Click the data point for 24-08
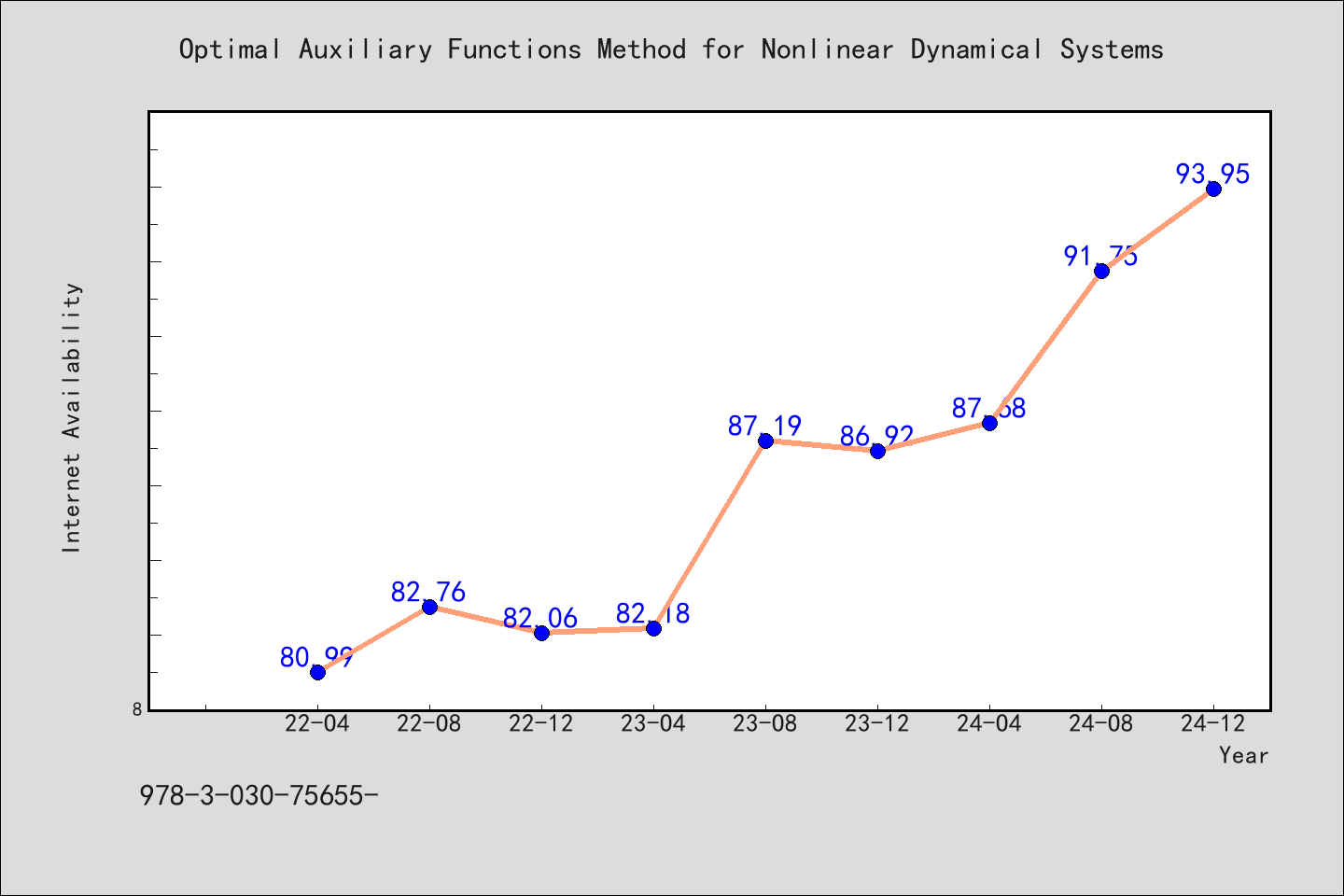The height and width of the screenshot is (896, 1344). (x=1101, y=271)
